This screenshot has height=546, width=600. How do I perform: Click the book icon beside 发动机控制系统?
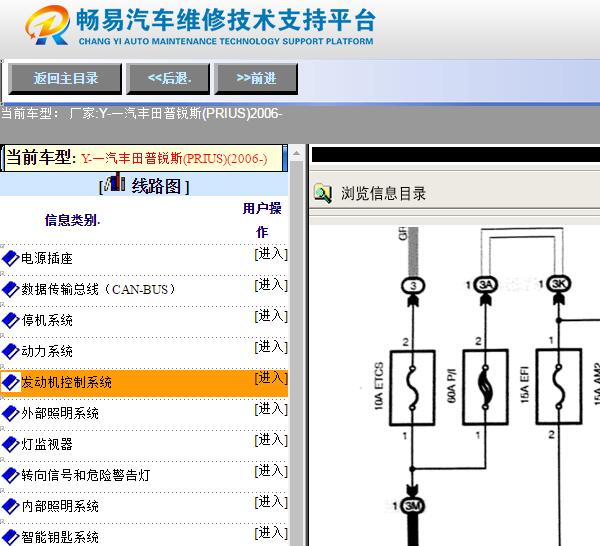[10, 382]
